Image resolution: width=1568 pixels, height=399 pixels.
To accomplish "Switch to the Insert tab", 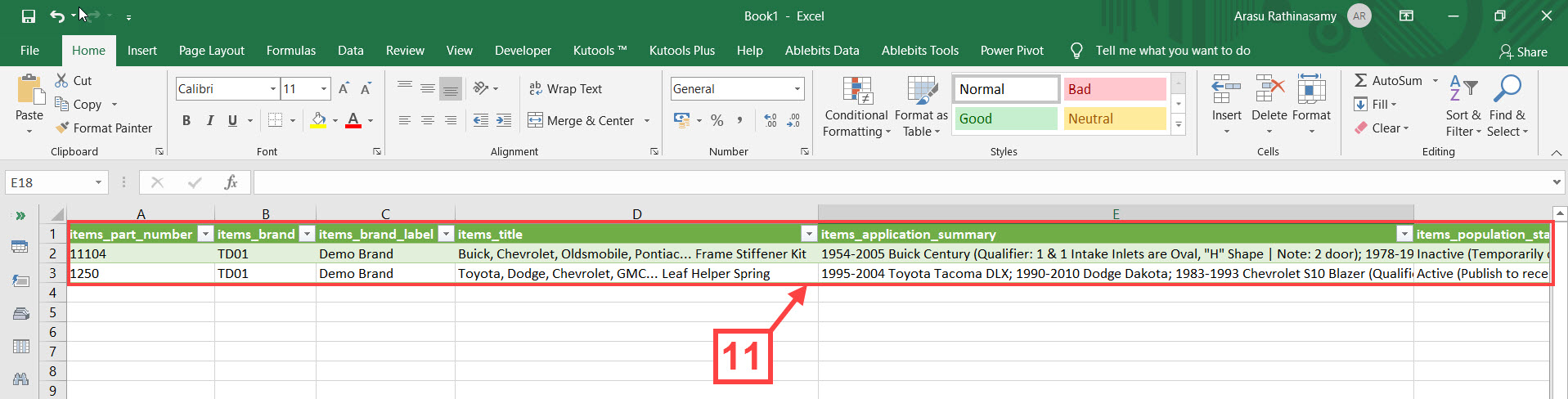I will 142,50.
